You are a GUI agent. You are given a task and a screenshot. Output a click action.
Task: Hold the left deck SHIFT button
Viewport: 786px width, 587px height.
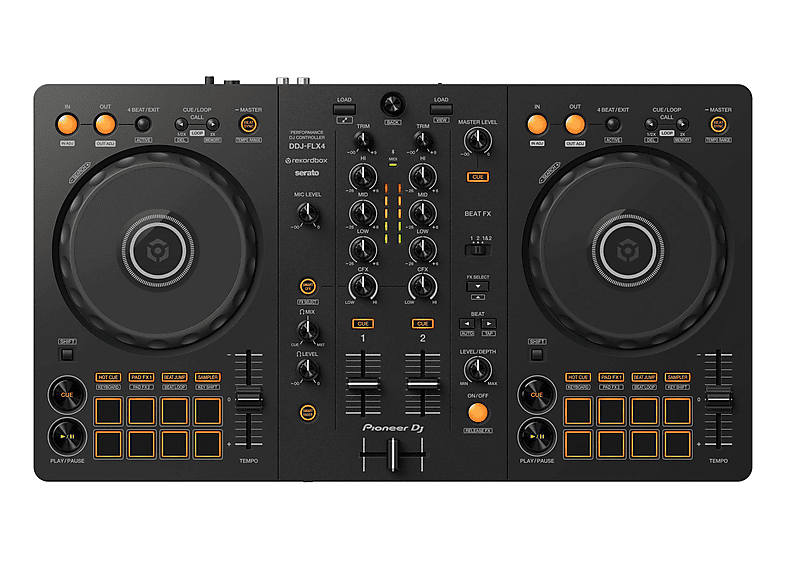point(67,355)
